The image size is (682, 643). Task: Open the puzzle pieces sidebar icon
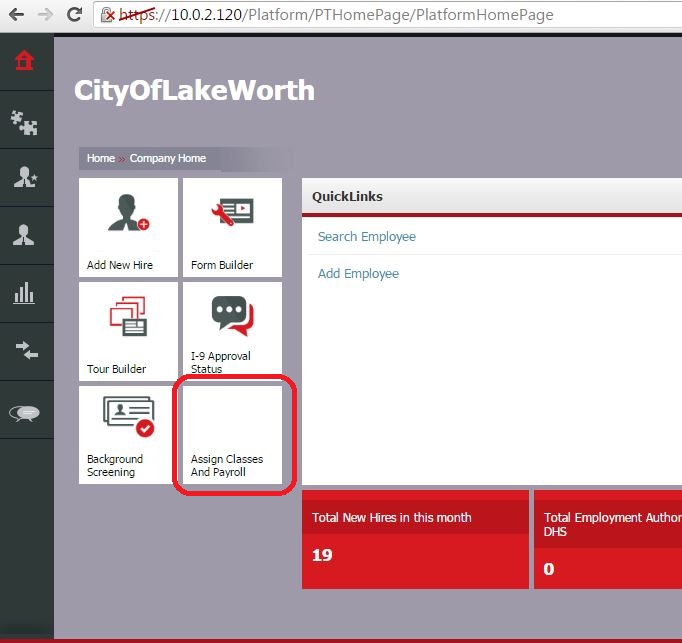[x=25, y=120]
